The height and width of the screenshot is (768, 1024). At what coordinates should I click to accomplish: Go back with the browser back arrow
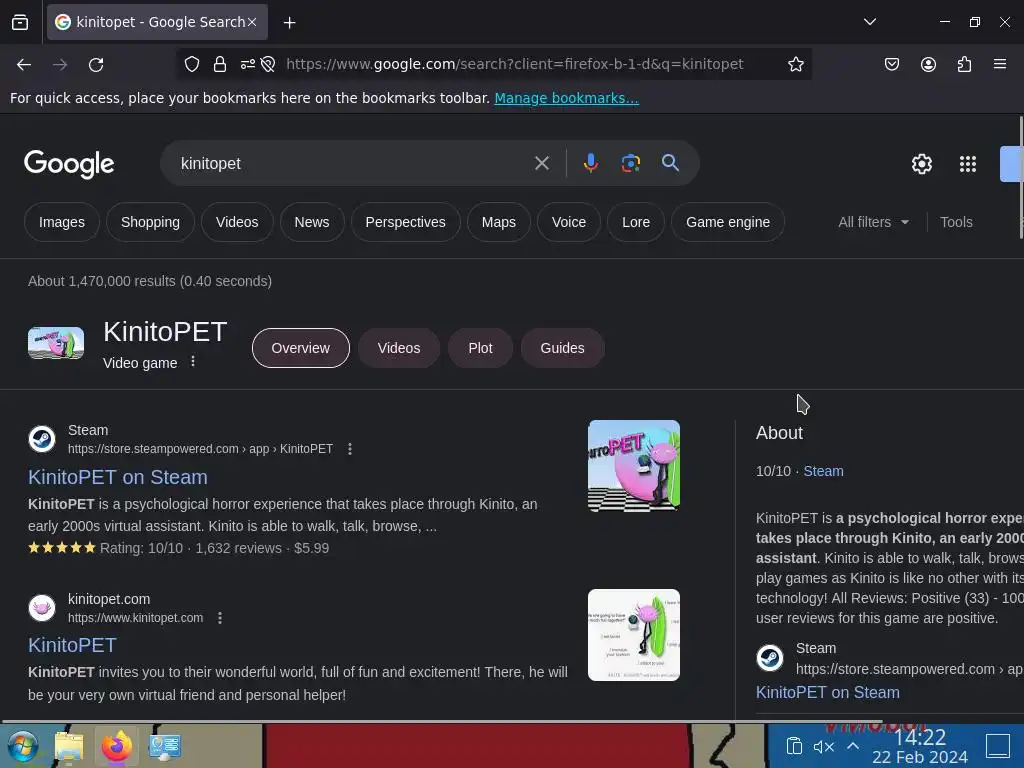point(24,64)
